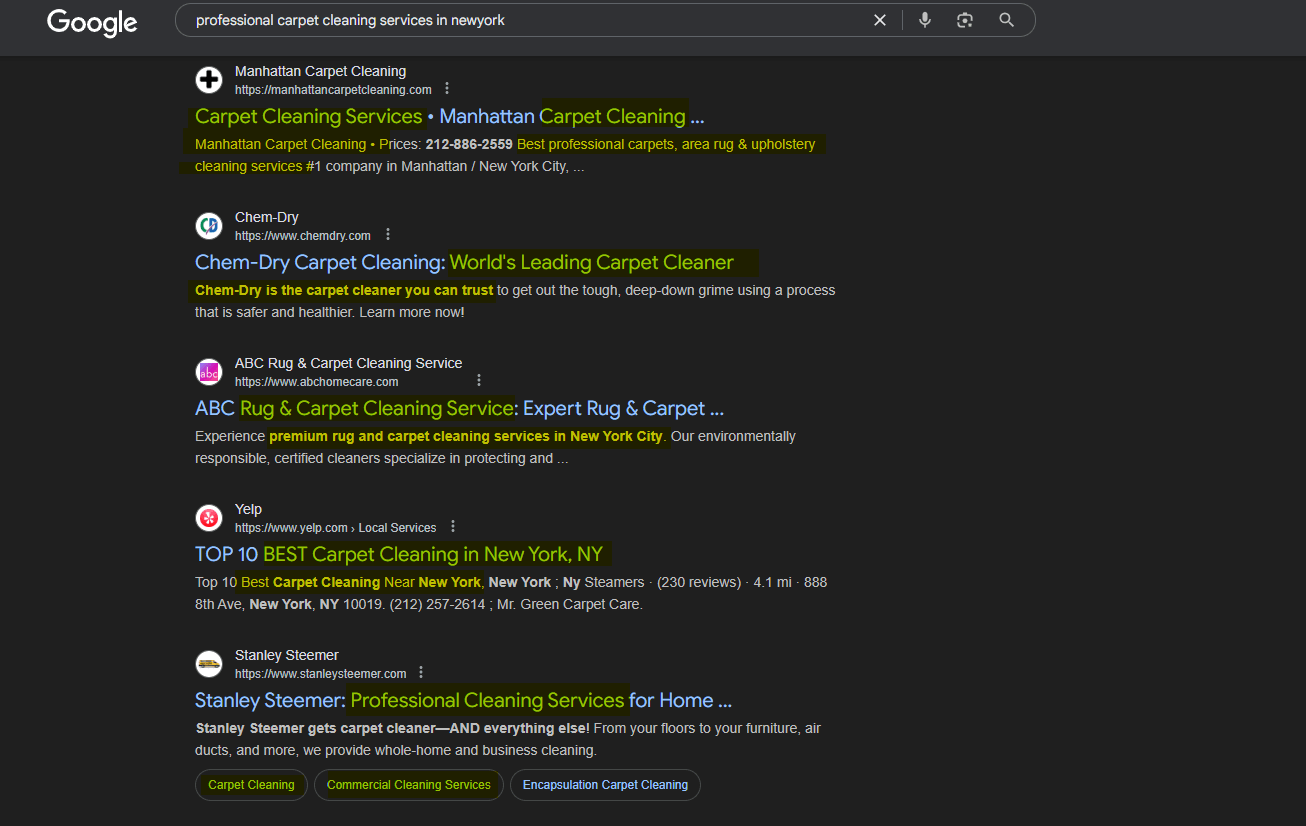Viewport: 1306px width, 826px height.
Task: Click the magnifying glass search button
Action: coord(1007,20)
